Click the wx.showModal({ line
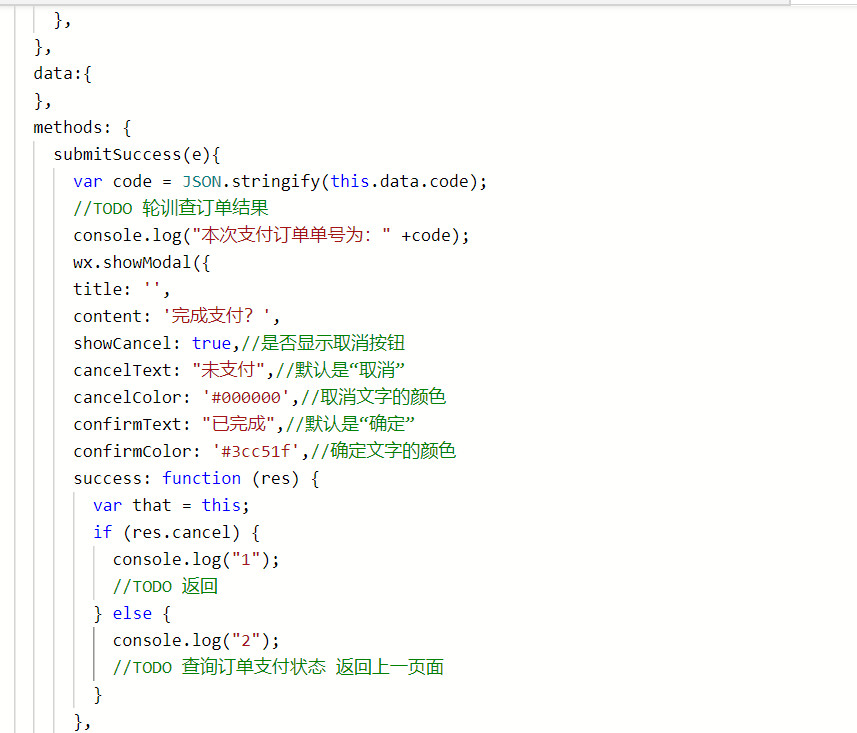This screenshot has height=733, width=857. [x=142, y=262]
